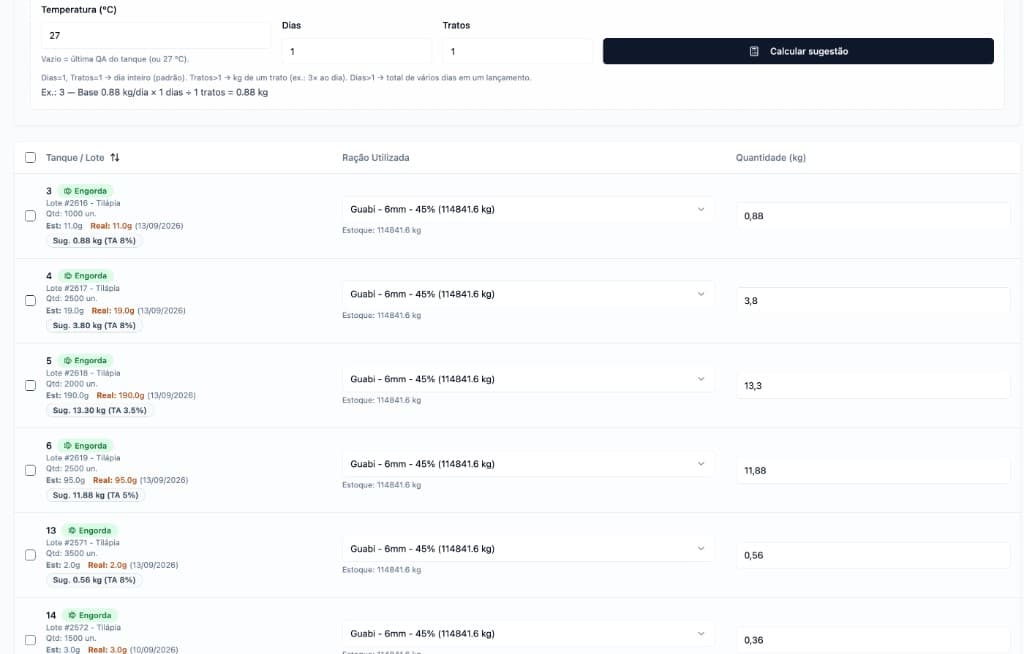Mark the checkbox for tank 13

tap(30, 555)
